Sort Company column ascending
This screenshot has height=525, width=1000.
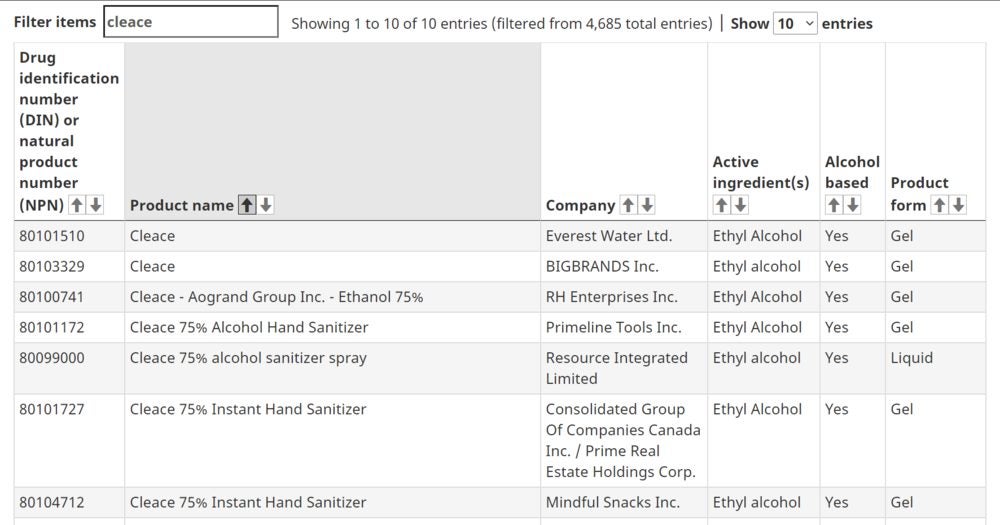(x=628, y=205)
